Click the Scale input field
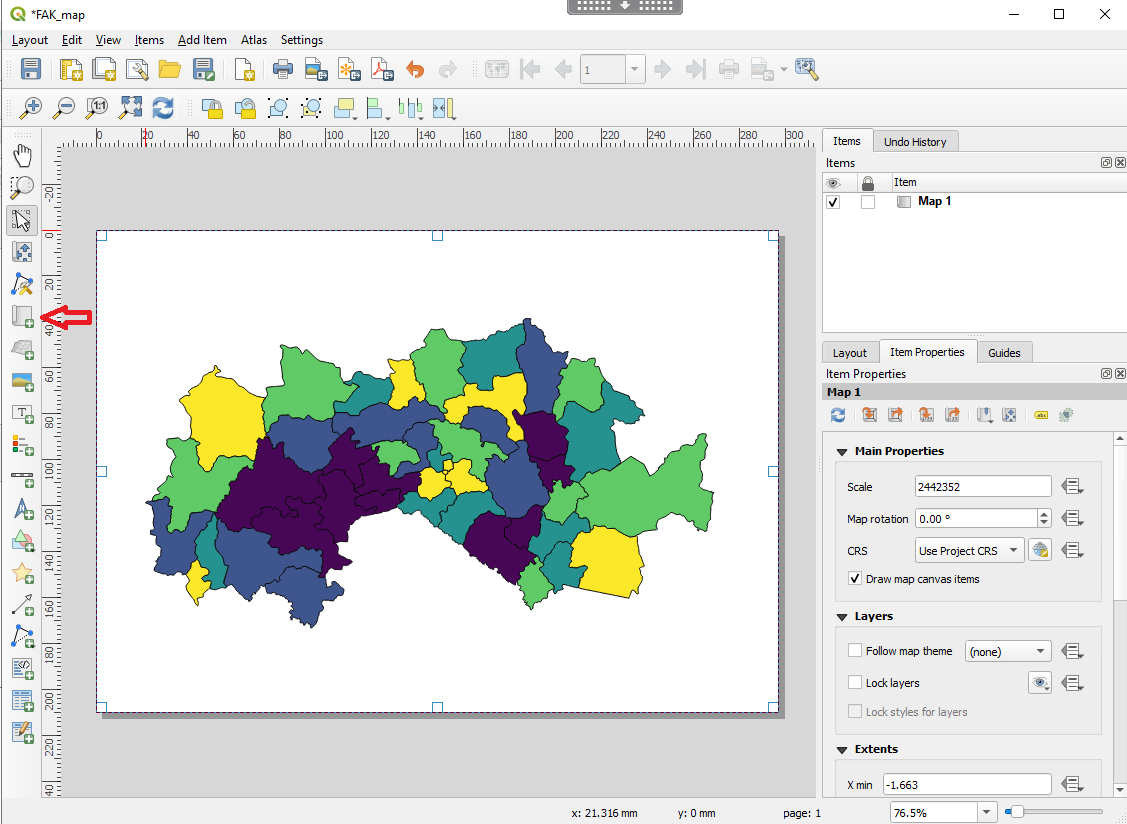 983,487
